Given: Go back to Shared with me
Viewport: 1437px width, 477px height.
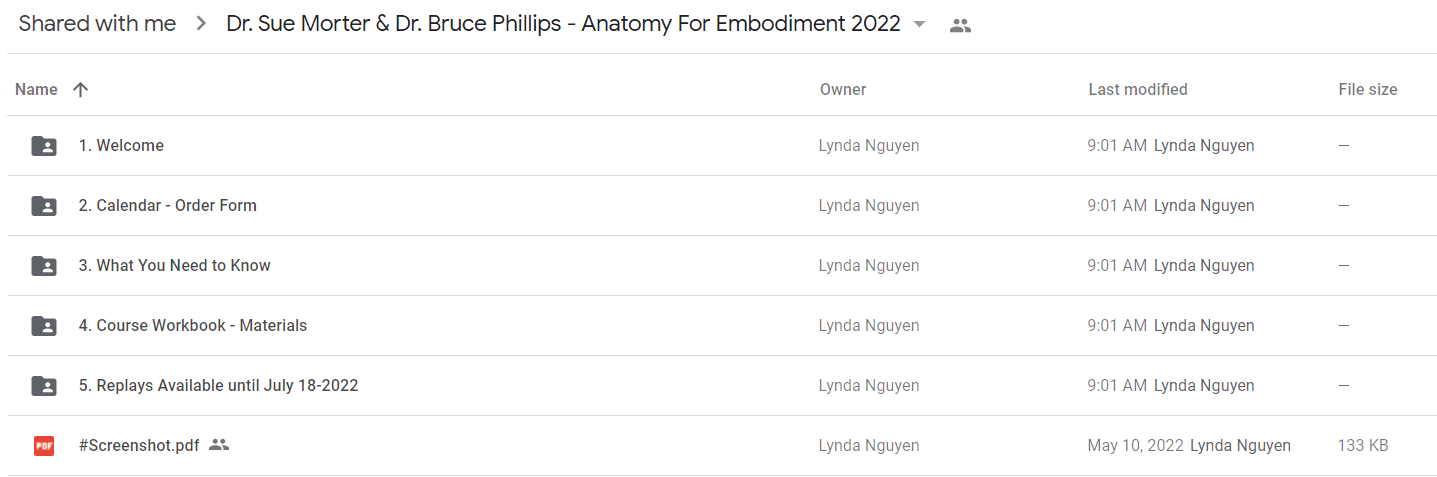Looking at the screenshot, I should pos(97,24).
